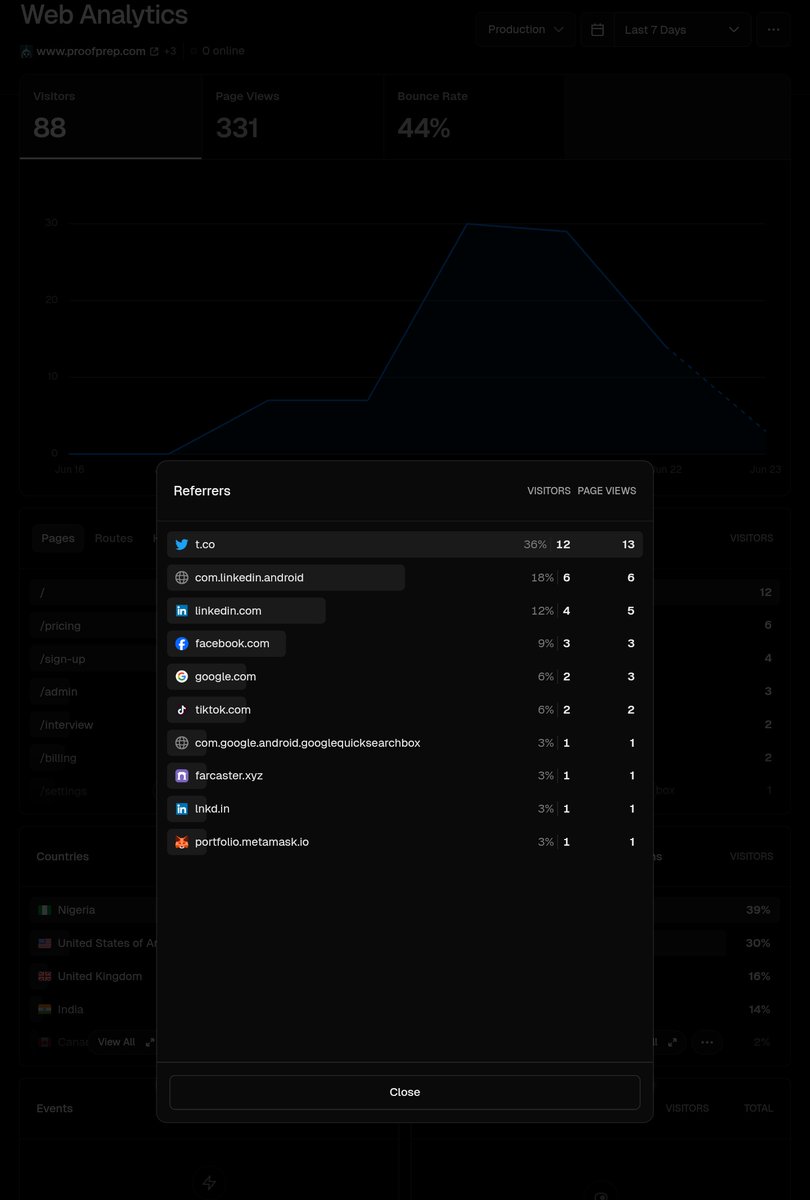810x1200 pixels.
Task: Select the linkedin.com referrer row
Action: click(x=405, y=610)
